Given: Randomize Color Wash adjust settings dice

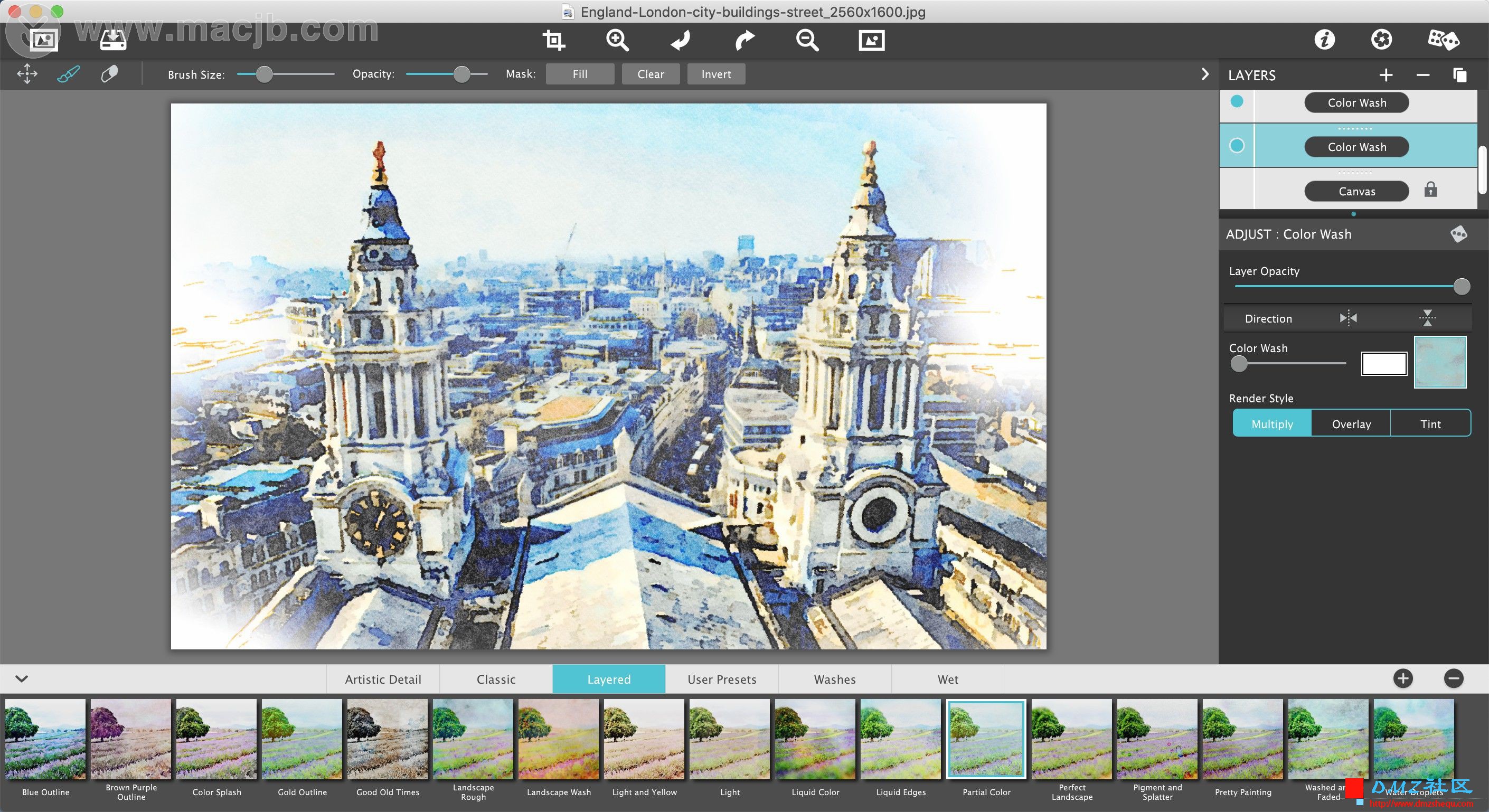Looking at the screenshot, I should coord(1458,234).
